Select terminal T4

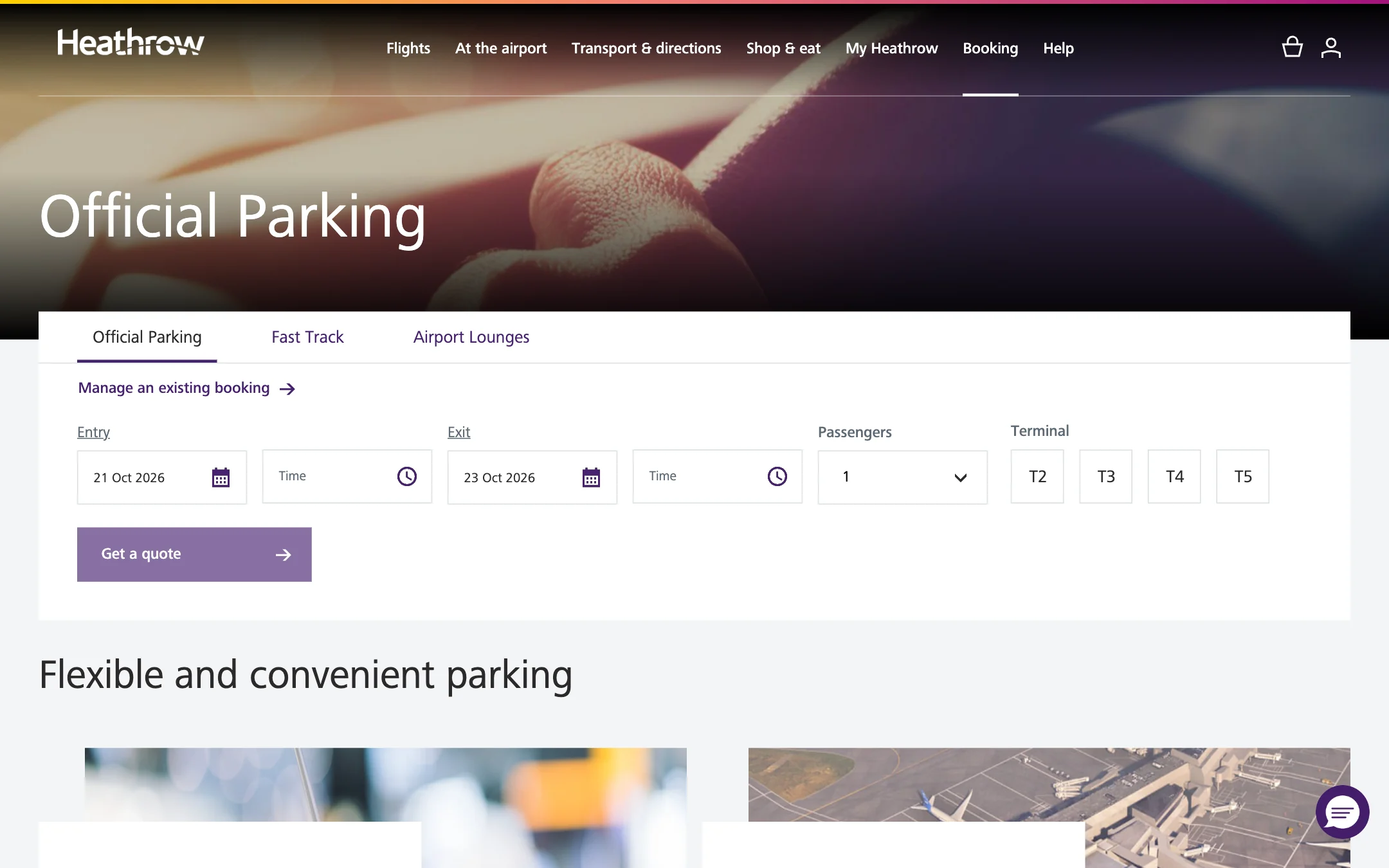tap(1174, 476)
